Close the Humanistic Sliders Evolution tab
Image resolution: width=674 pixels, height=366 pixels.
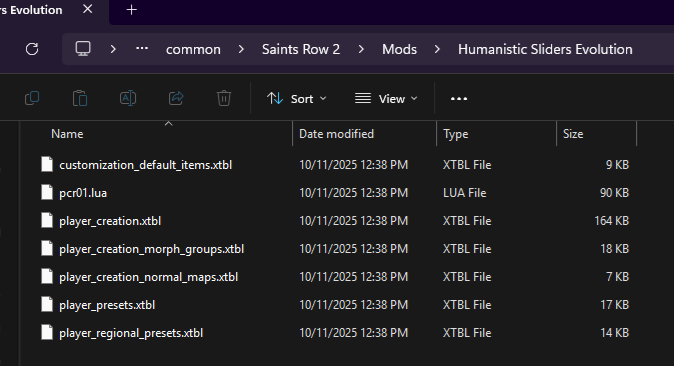click(87, 9)
